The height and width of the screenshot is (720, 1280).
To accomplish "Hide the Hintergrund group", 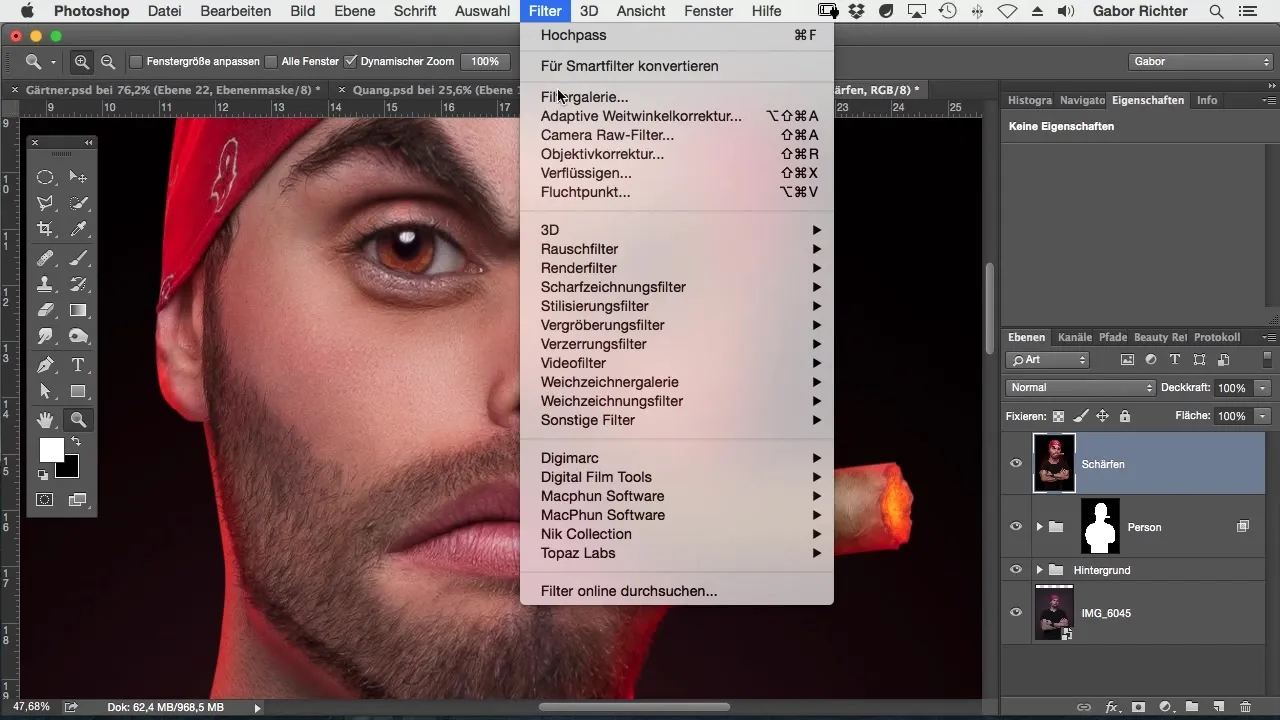I will [1016, 570].
